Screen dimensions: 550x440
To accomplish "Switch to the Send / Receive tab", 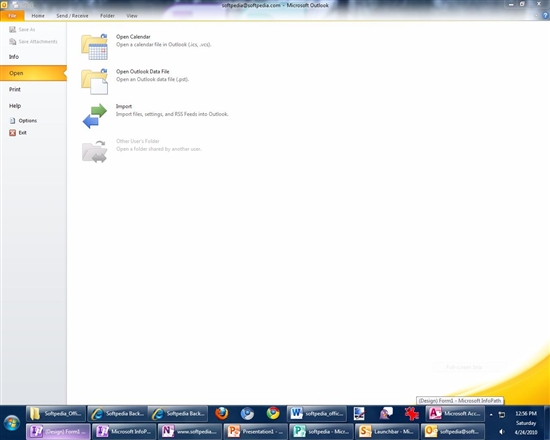I will 72,15.
